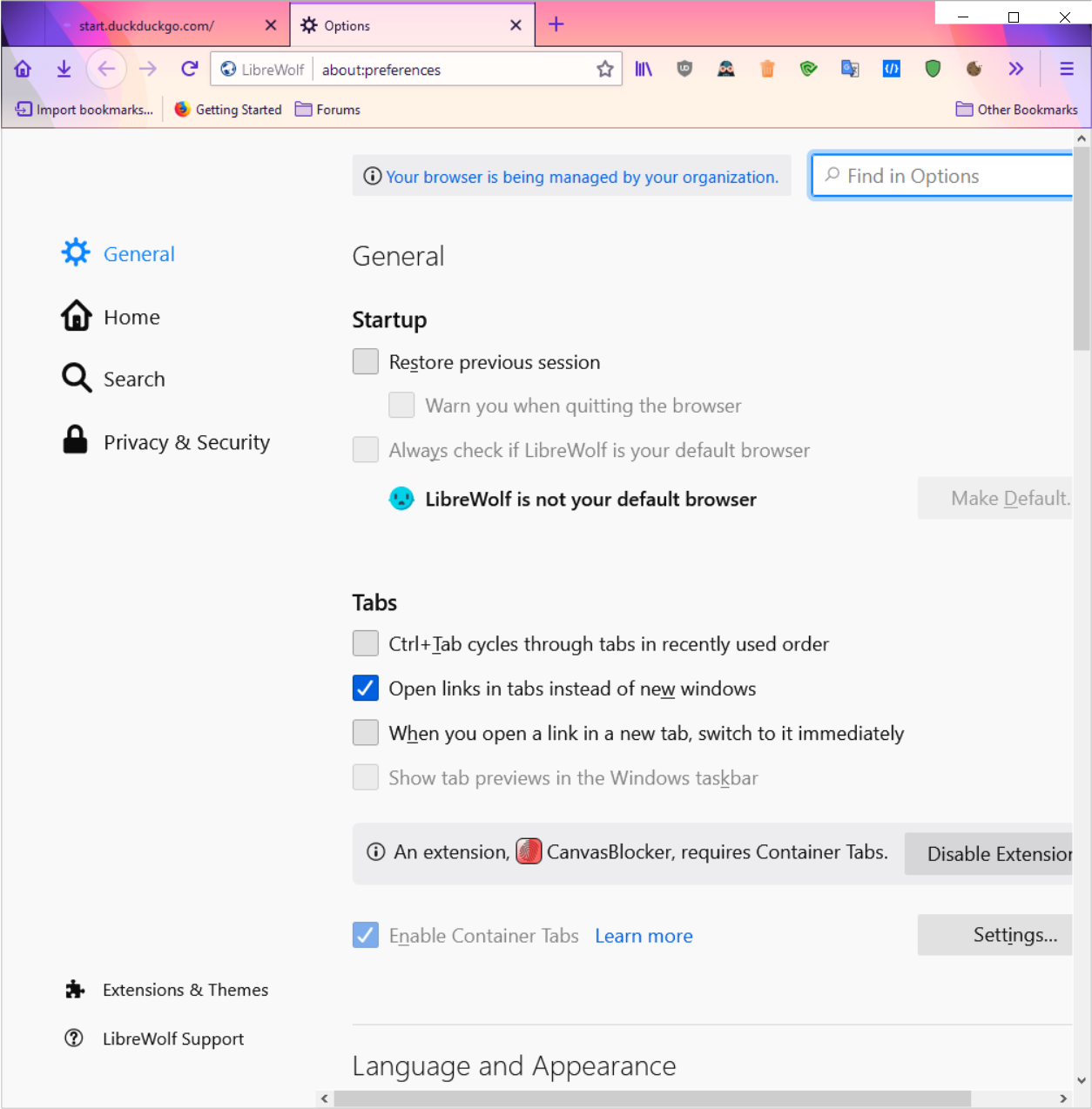Click the vertical scrollbar thumb

[1082, 248]
